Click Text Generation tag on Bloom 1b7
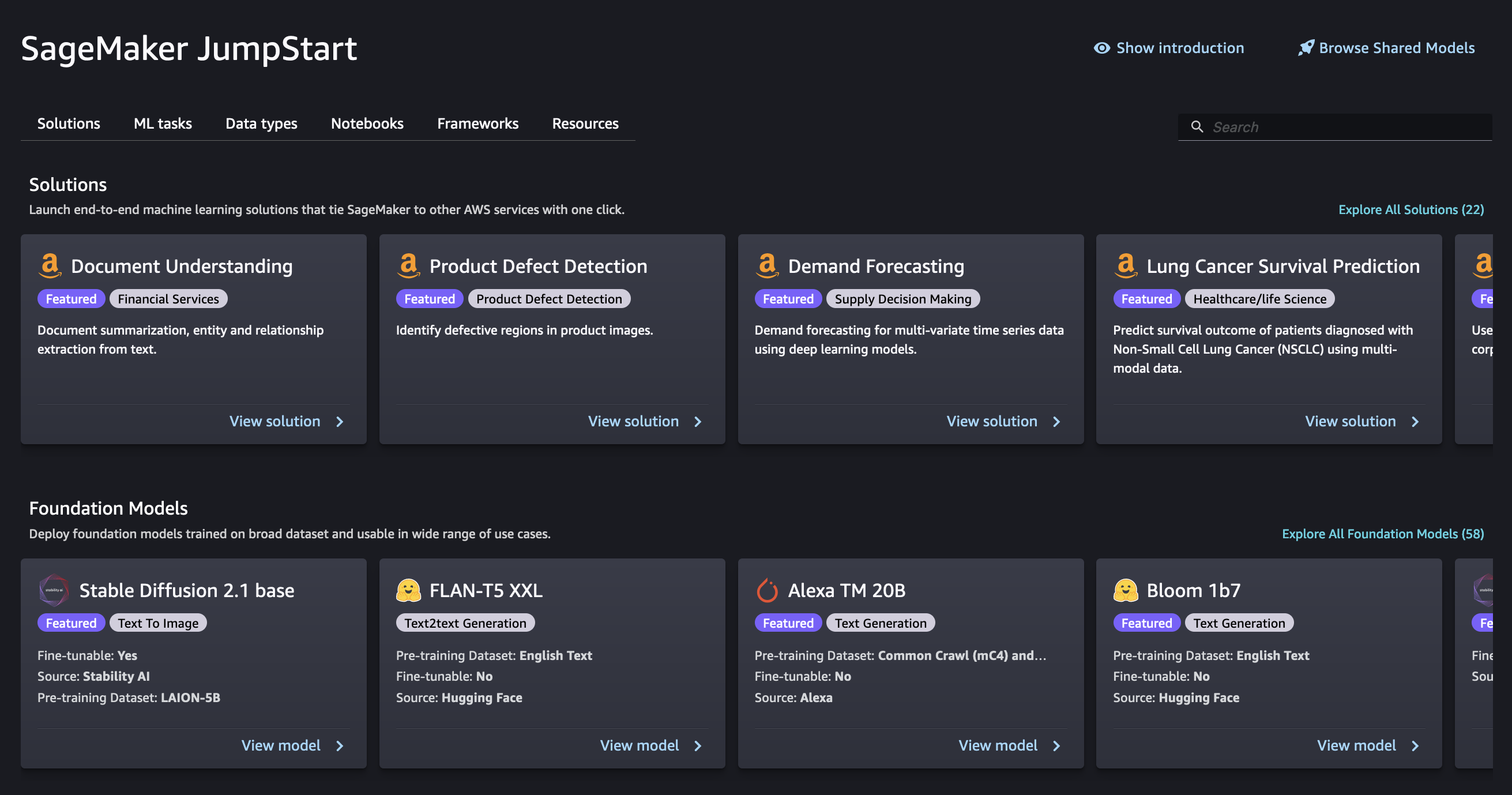Viewport: 1512px width, 795px height. pos(1239,623)
